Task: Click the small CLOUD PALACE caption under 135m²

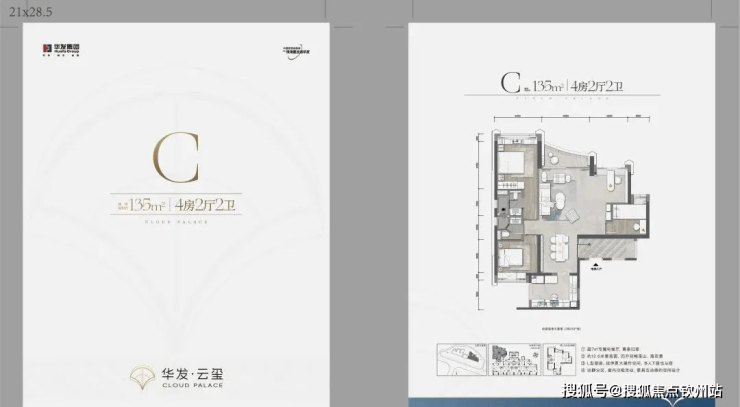Action: [176, 221]
